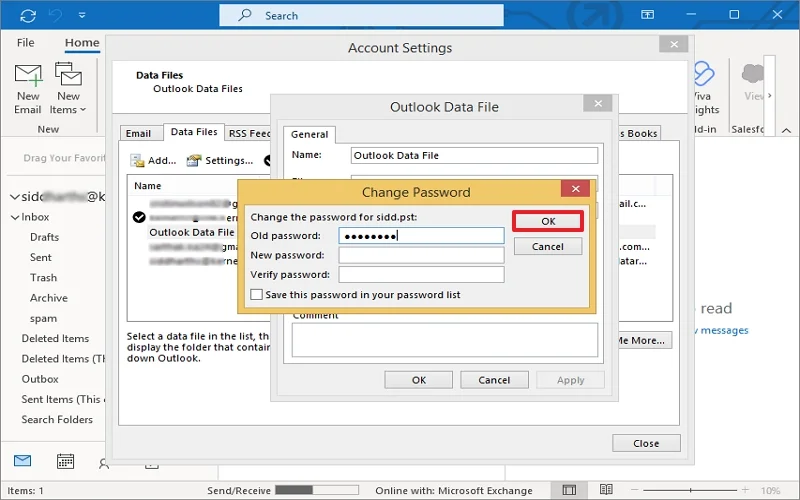Click OK in Outlook Data File dialog
Viewport: 800px width, 500px height.
coord(418,380)
